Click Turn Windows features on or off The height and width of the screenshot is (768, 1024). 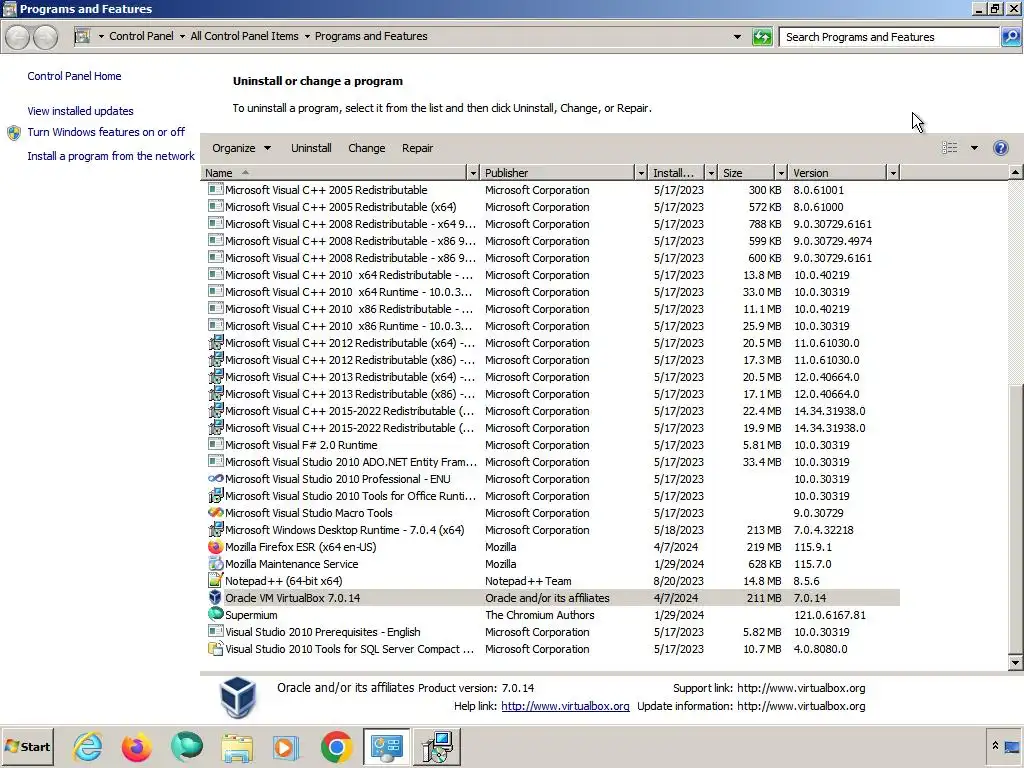coord(106,133)
